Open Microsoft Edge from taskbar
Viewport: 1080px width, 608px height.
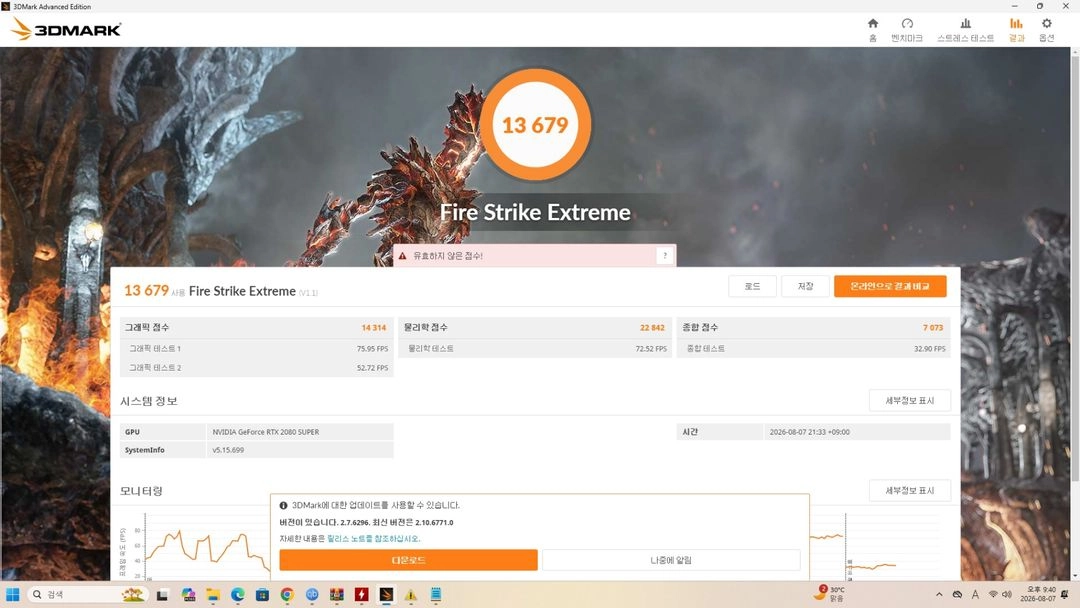click(x=238, y=595)
